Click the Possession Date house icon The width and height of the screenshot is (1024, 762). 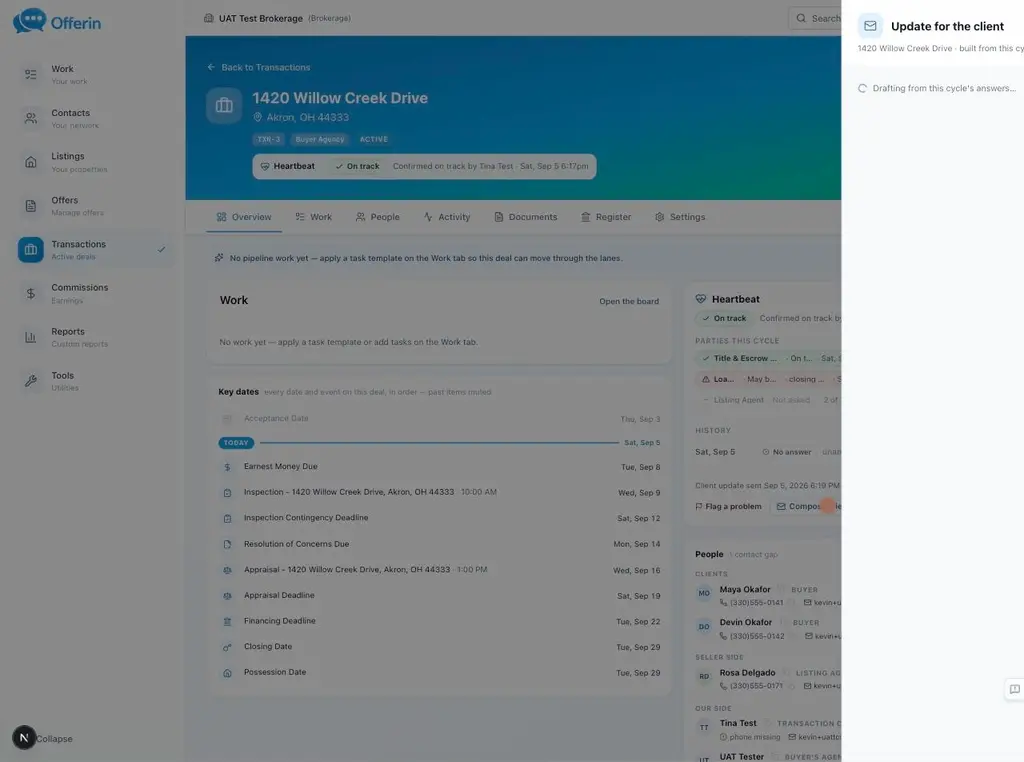[x=227, y=673]
